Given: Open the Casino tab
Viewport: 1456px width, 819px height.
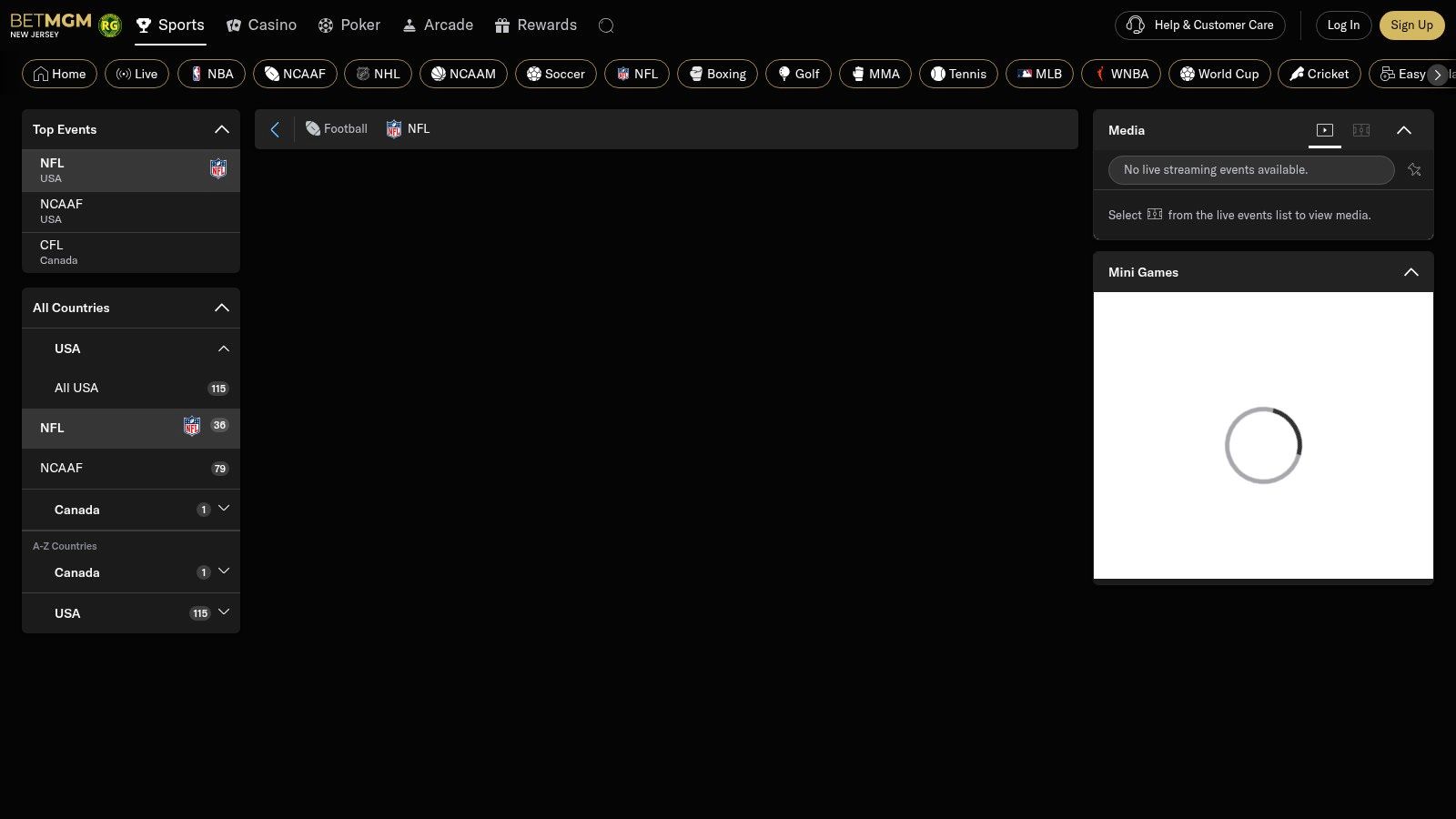Looking at the screenshot, I should point(261,25).
